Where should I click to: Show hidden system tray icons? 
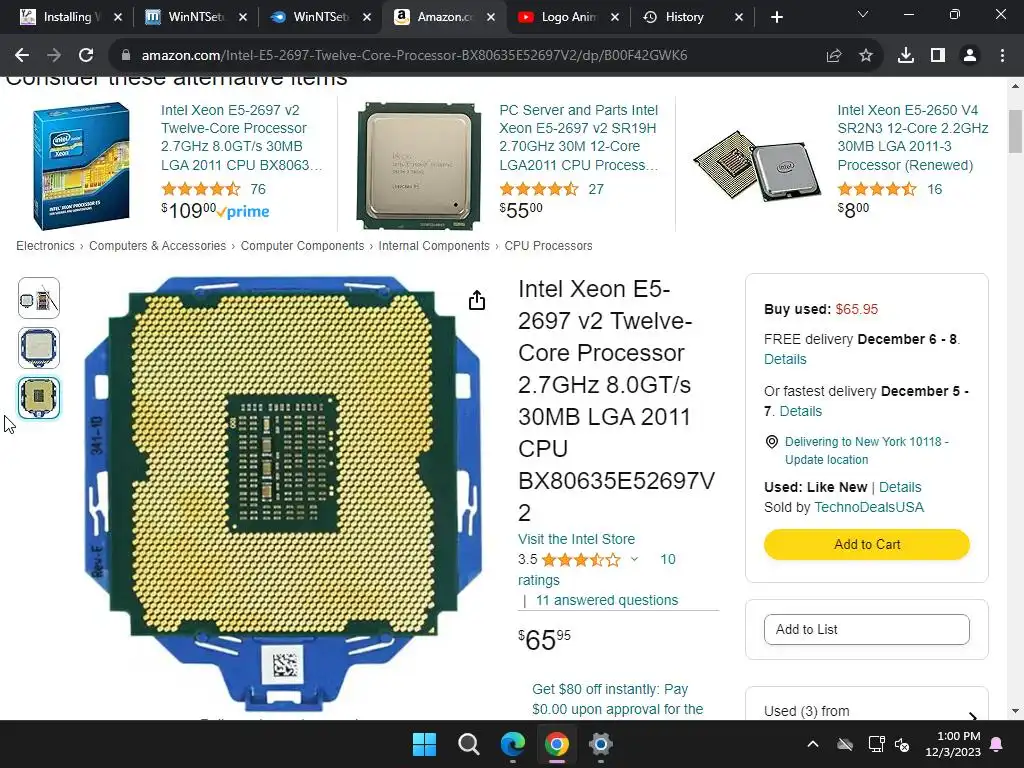(812, 744)
